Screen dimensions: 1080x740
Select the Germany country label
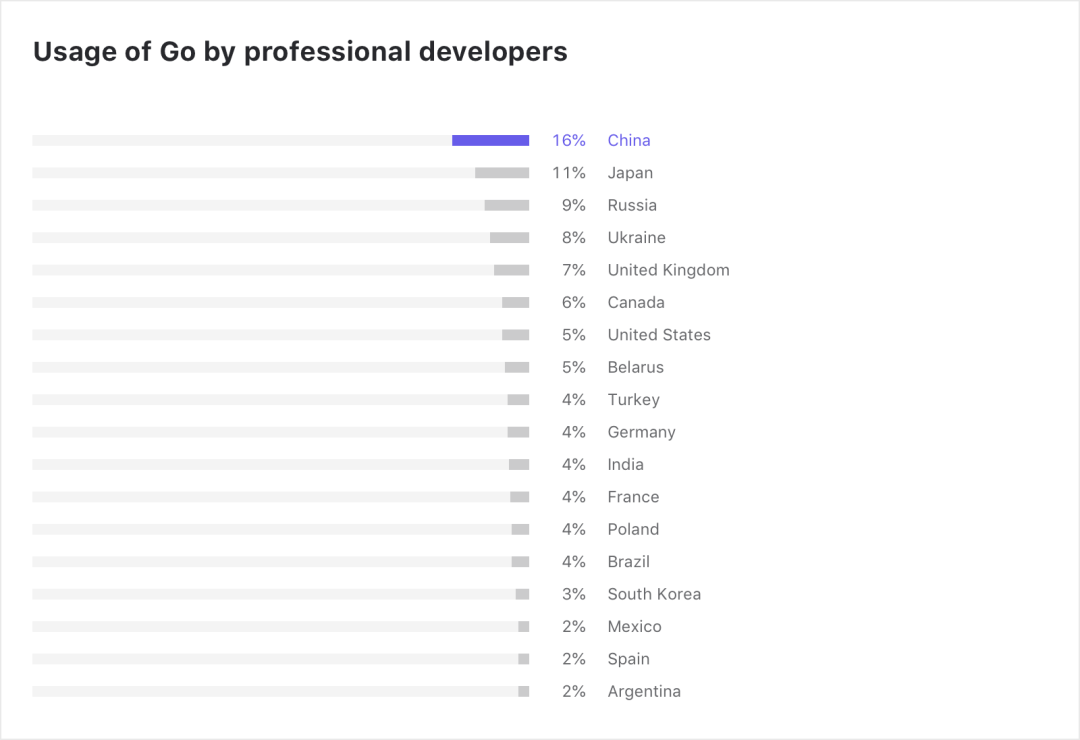pyautogui.click(x=641, y=432)
